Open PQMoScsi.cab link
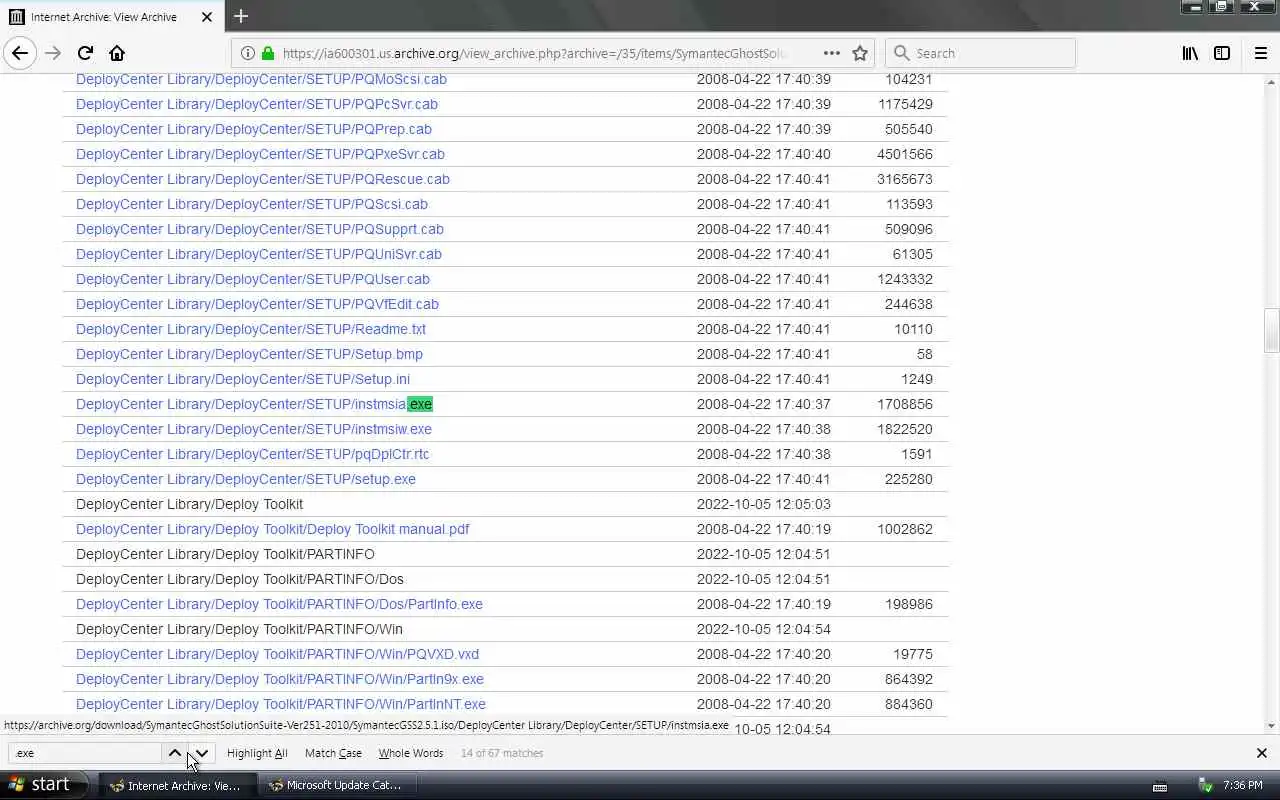This screenshot has width=1280, height=800. click(261, 79)
